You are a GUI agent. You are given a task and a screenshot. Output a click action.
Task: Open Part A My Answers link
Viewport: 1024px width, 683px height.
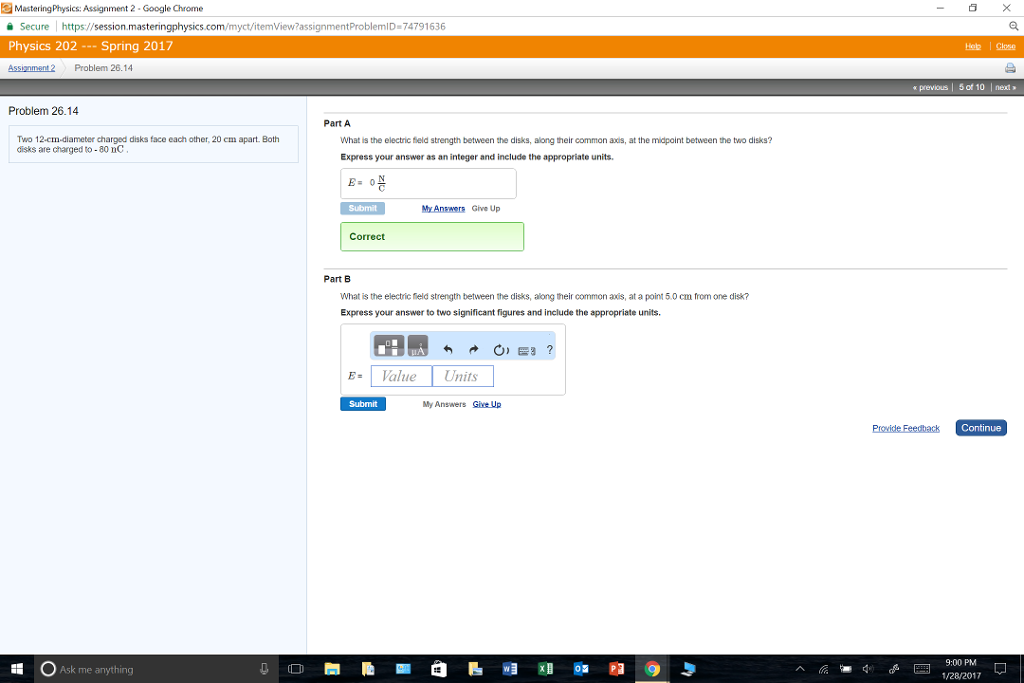443,209
